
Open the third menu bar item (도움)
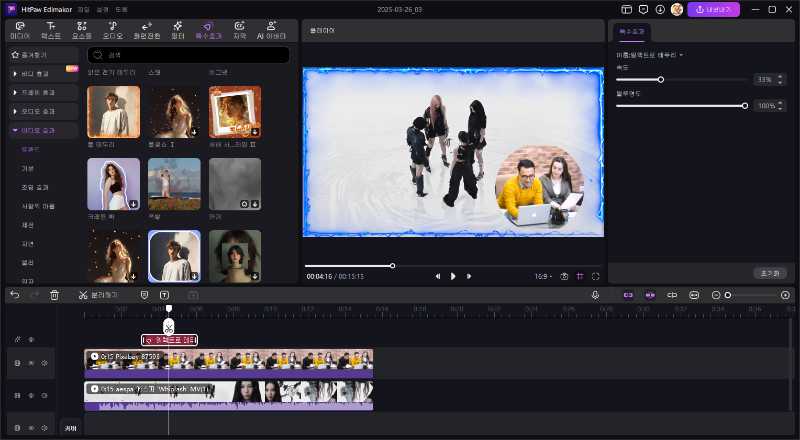121,10
